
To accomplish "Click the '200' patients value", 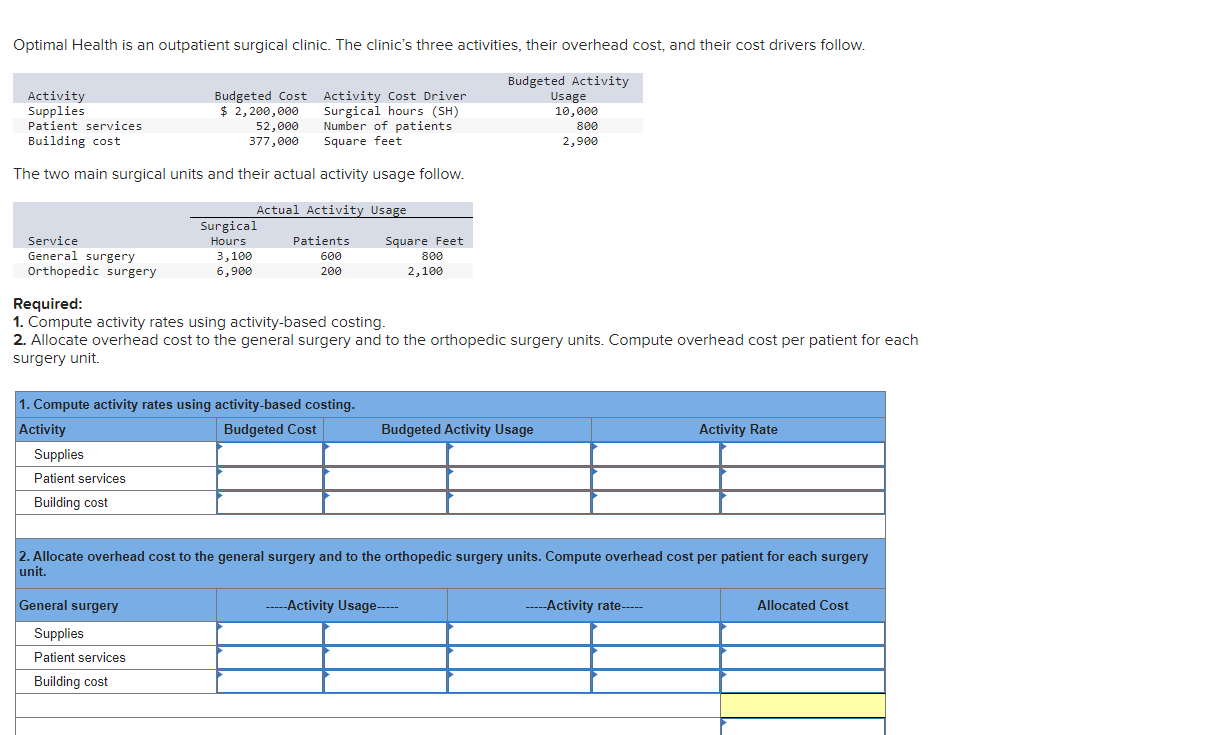I will pos(330,271).
